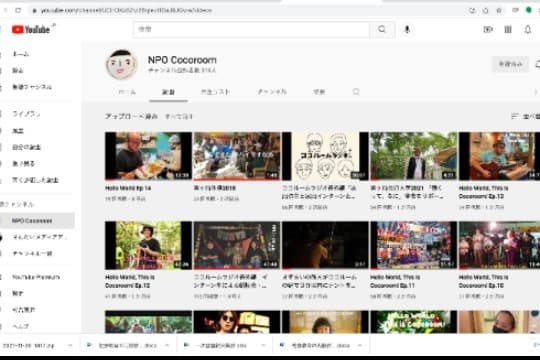This screenshot has width=540, height=360.
Task: Open Cocoroom radio sketch faces thumbnail
Action: click(x=325, y=156)
